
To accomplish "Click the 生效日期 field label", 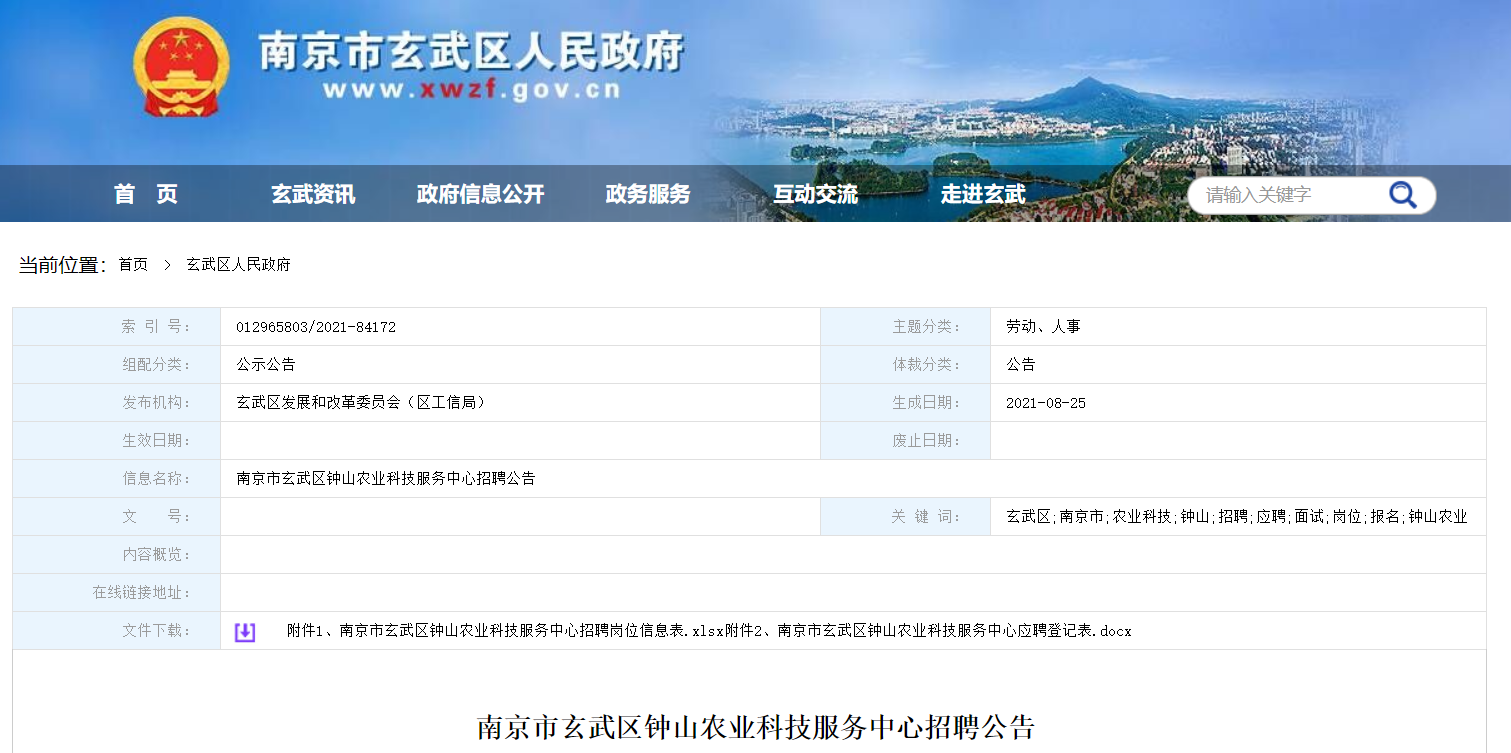I will tap(156, 441).
